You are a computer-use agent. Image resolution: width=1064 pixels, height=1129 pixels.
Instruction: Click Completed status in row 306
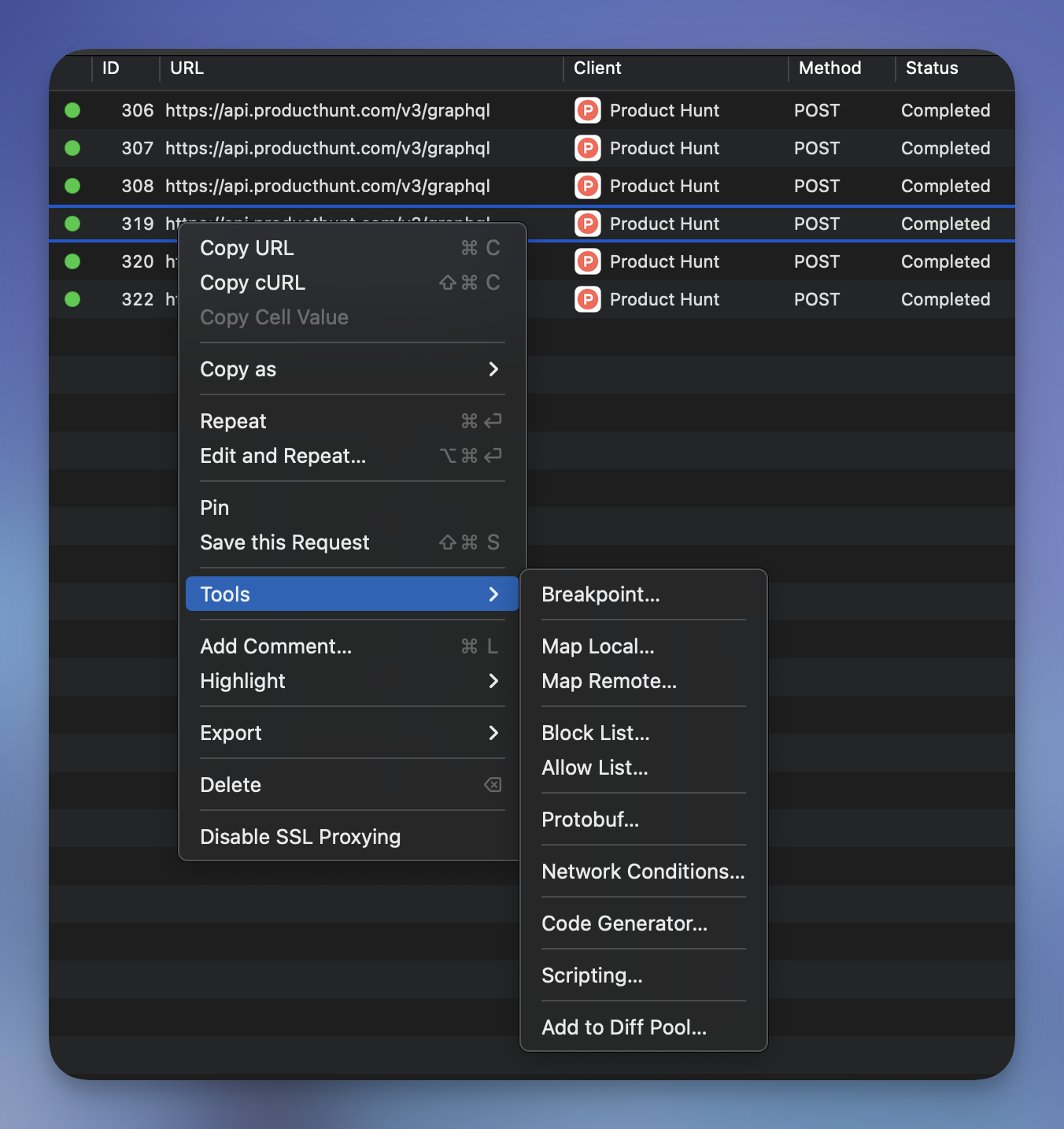tap(945, 110)
